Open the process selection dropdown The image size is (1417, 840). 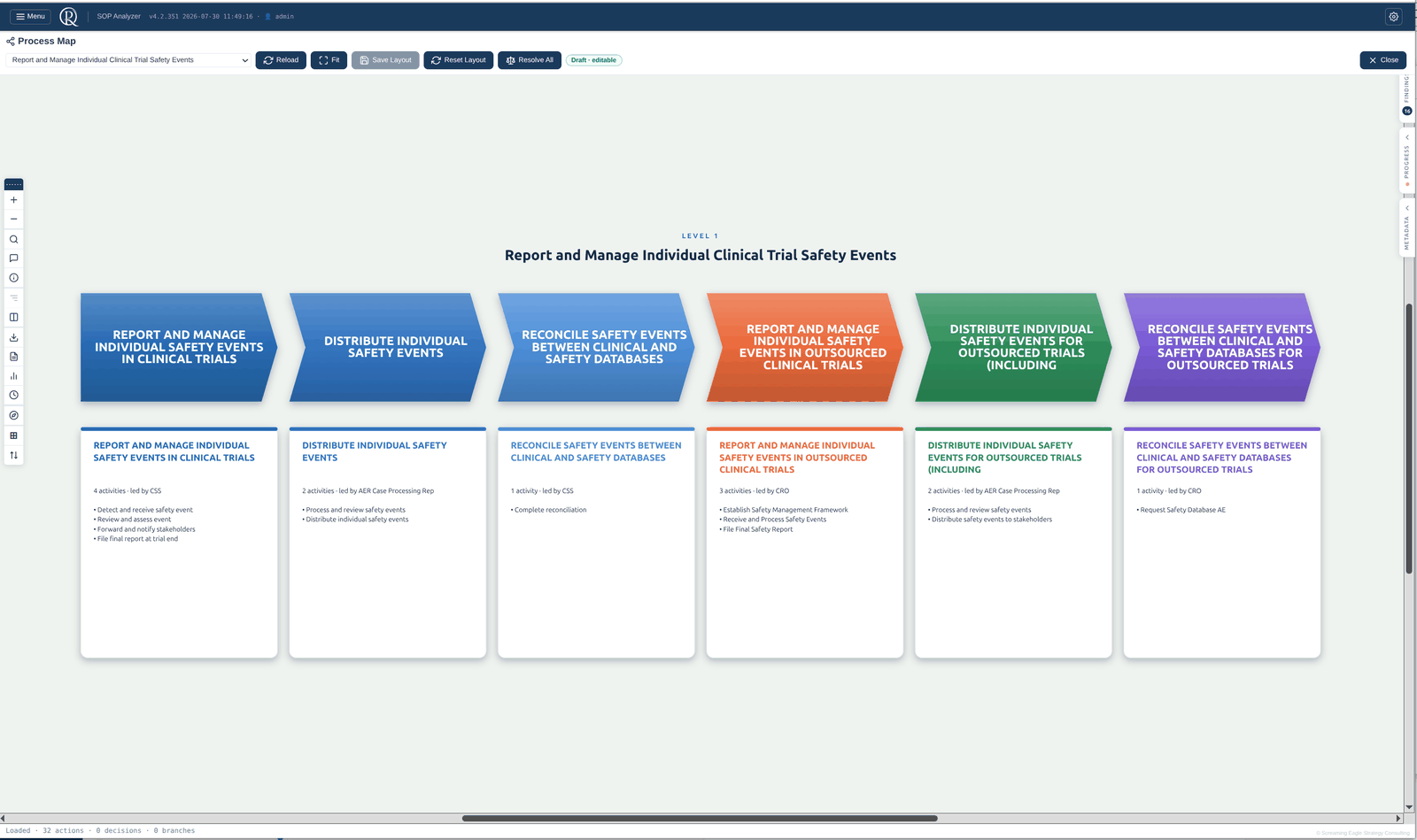click(x=129, y=60)
